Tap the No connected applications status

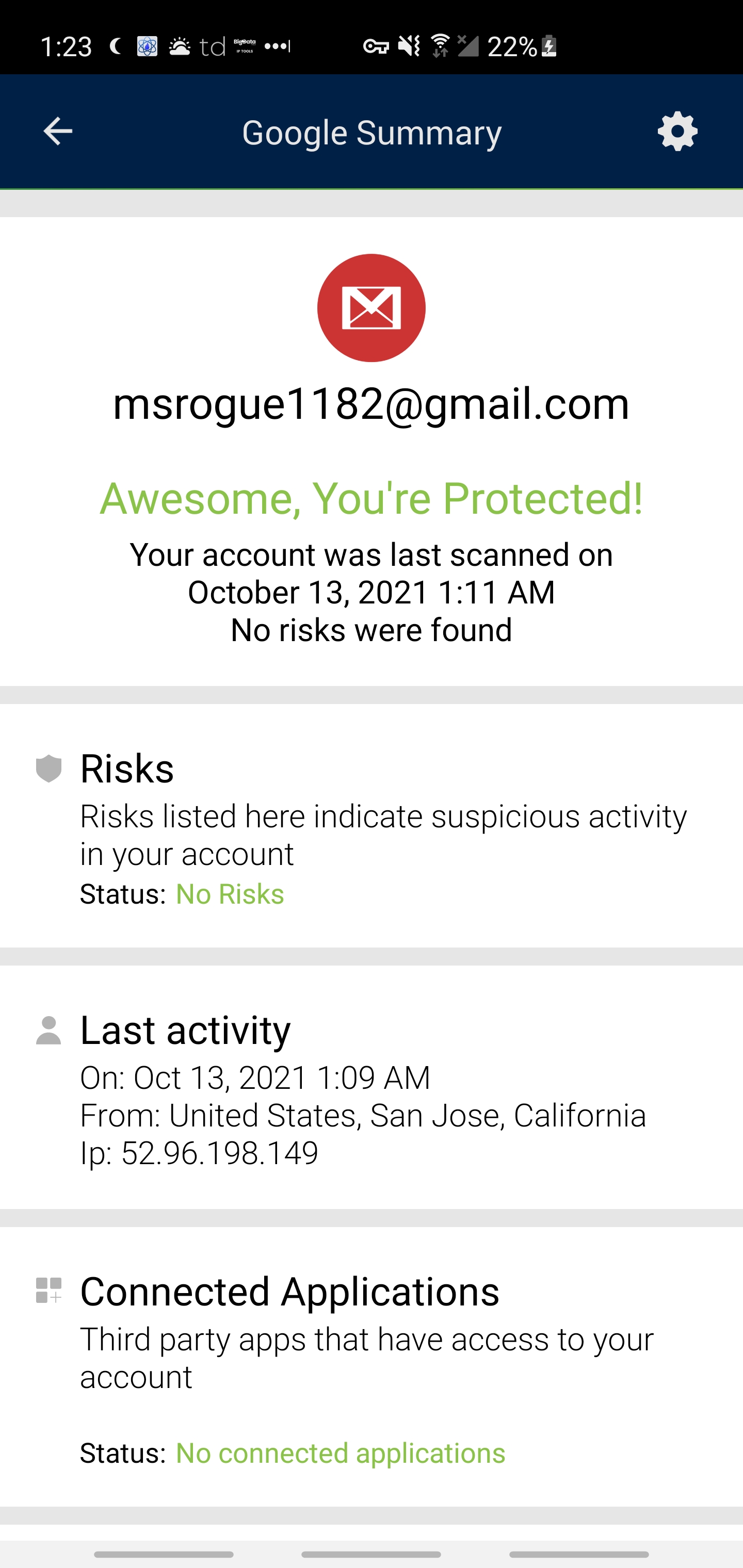tap(340, 1453)
